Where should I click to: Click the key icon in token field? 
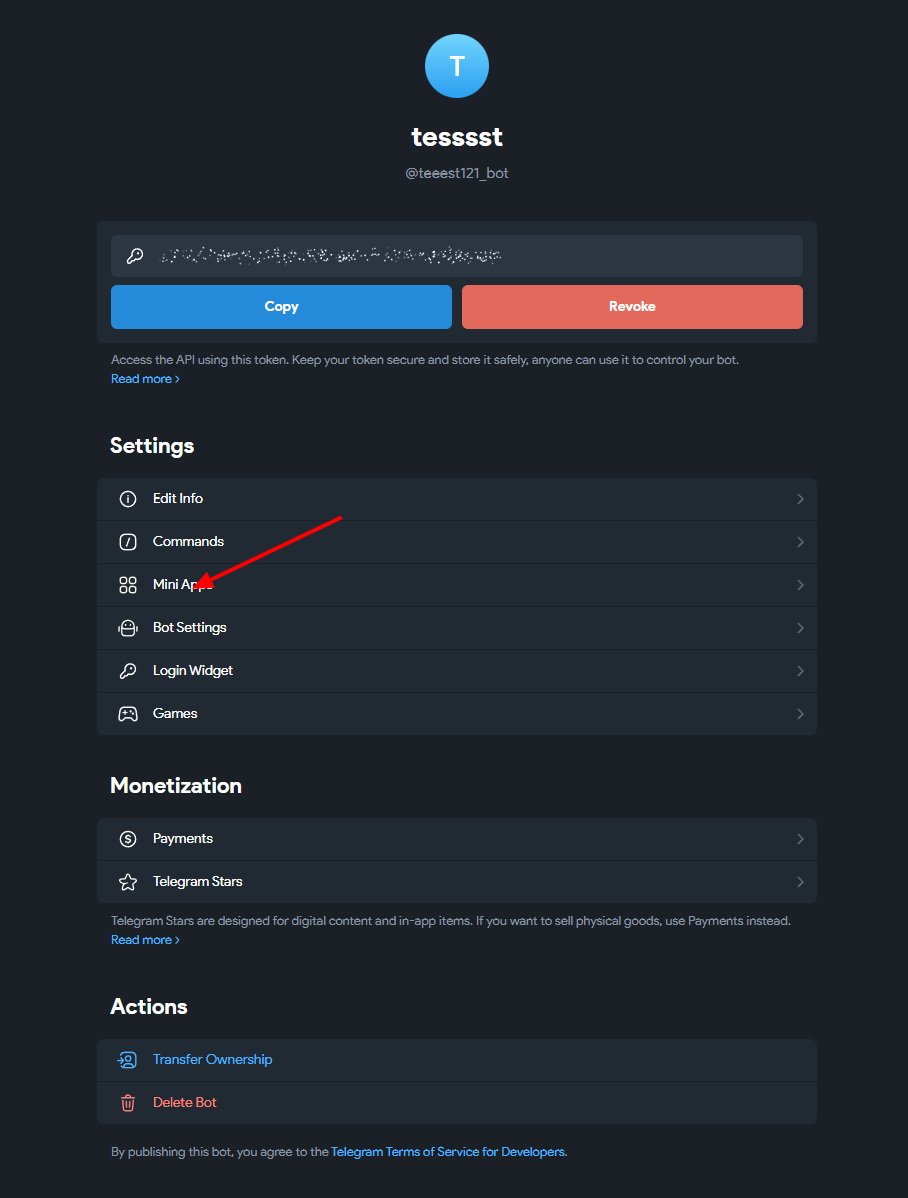tap(135, 256)
